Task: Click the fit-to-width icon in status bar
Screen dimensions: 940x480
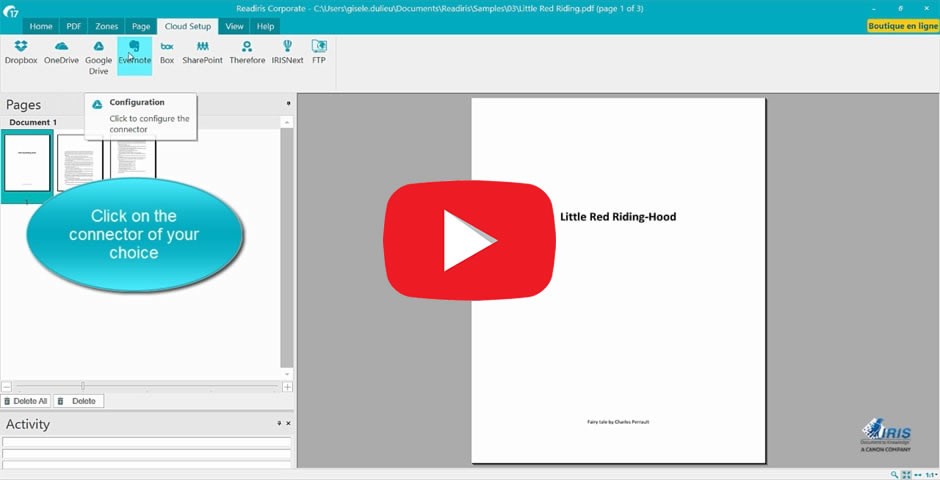Action: [x=917, y=475]
